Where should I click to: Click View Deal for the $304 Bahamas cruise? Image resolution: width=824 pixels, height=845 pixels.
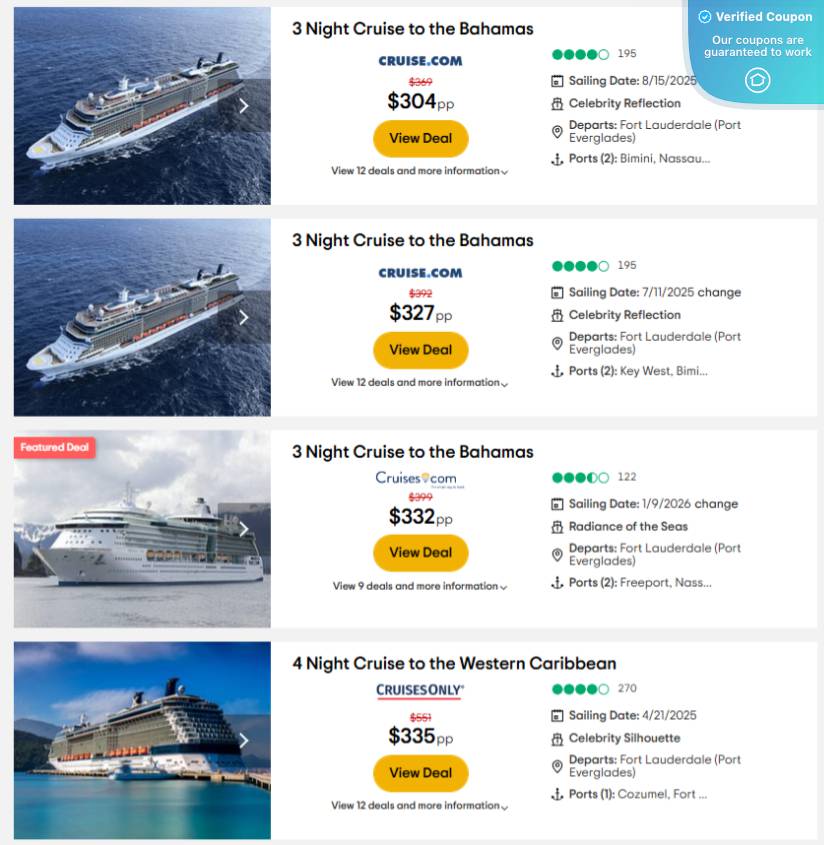(420, 138)
